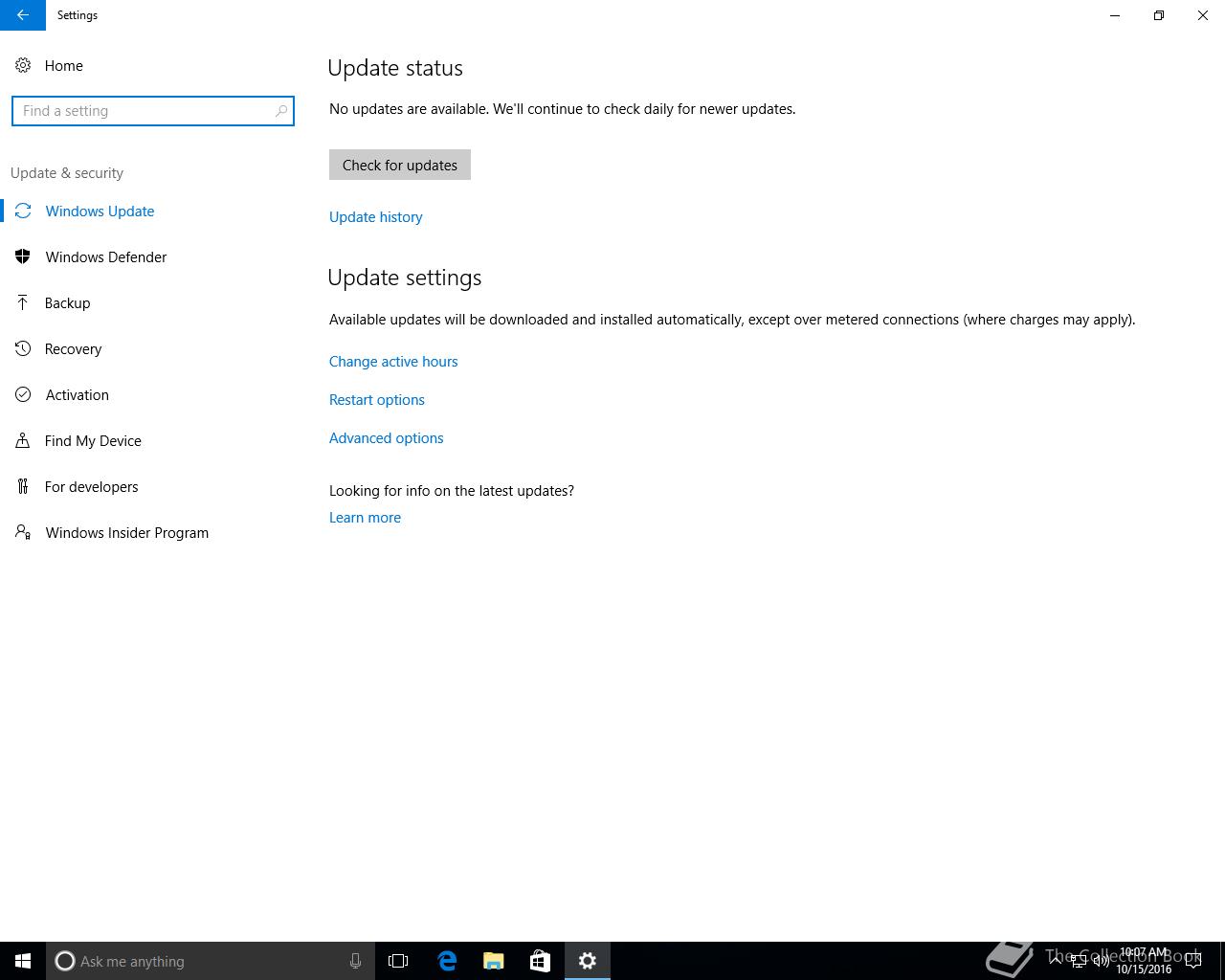Click the Change active hours link
This screenshot has width=1225, height=980.
tap(393, 362)
